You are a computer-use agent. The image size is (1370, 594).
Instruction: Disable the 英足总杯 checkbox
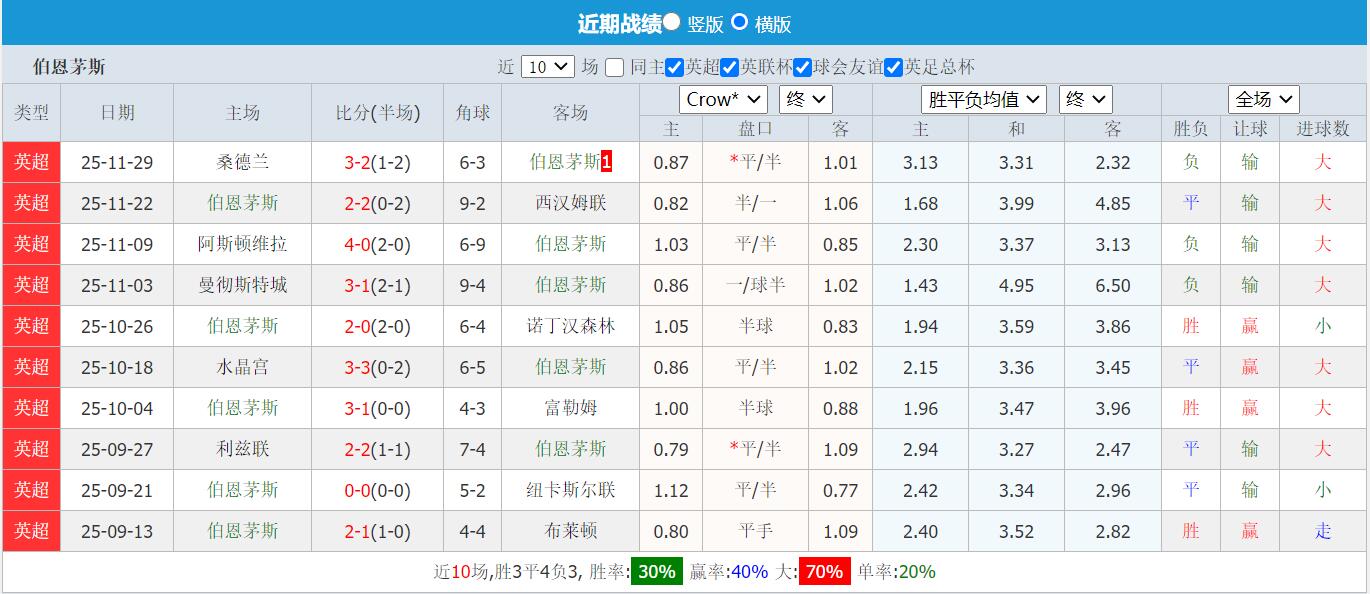click(x=891, y=67)
